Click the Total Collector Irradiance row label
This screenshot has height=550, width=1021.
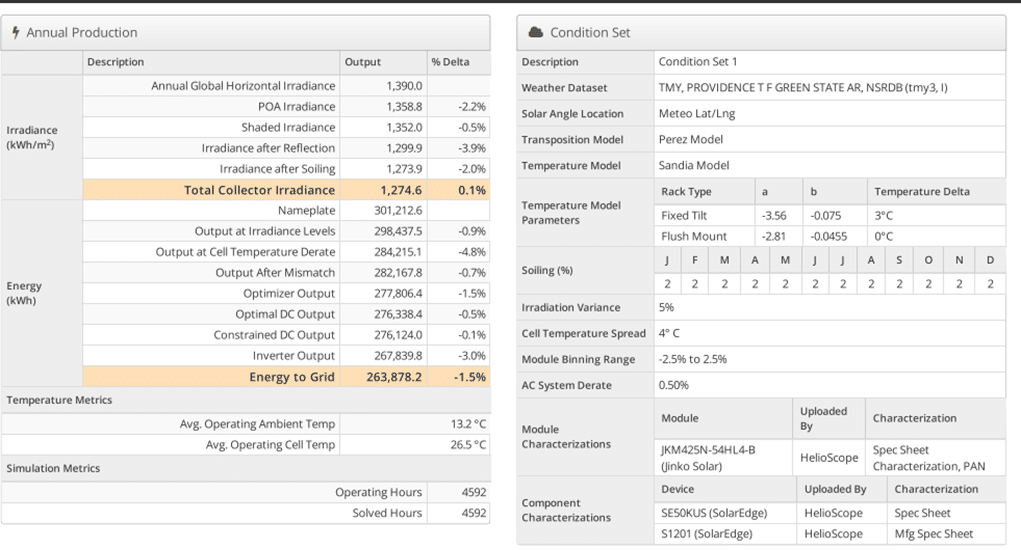(259, 190)
